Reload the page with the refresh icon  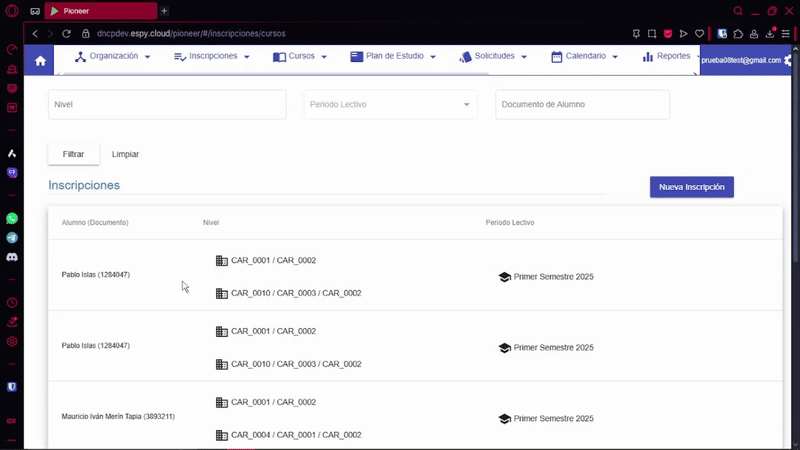point(66,33)
